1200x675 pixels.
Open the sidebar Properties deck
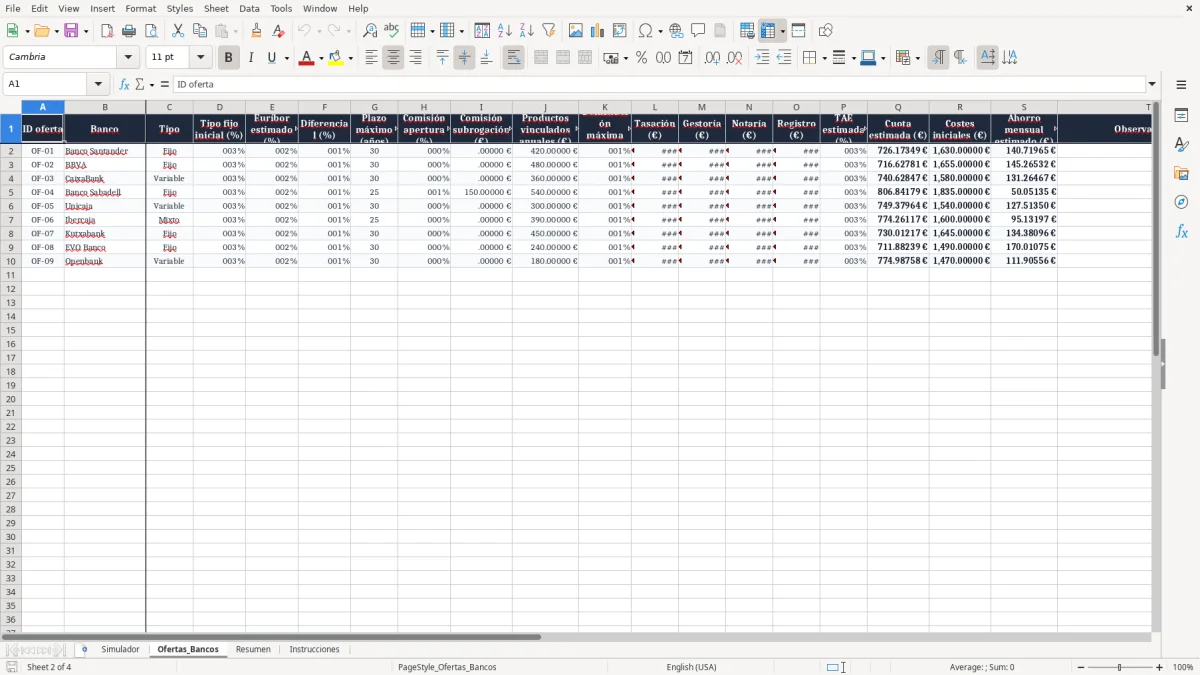[1181, 116]
